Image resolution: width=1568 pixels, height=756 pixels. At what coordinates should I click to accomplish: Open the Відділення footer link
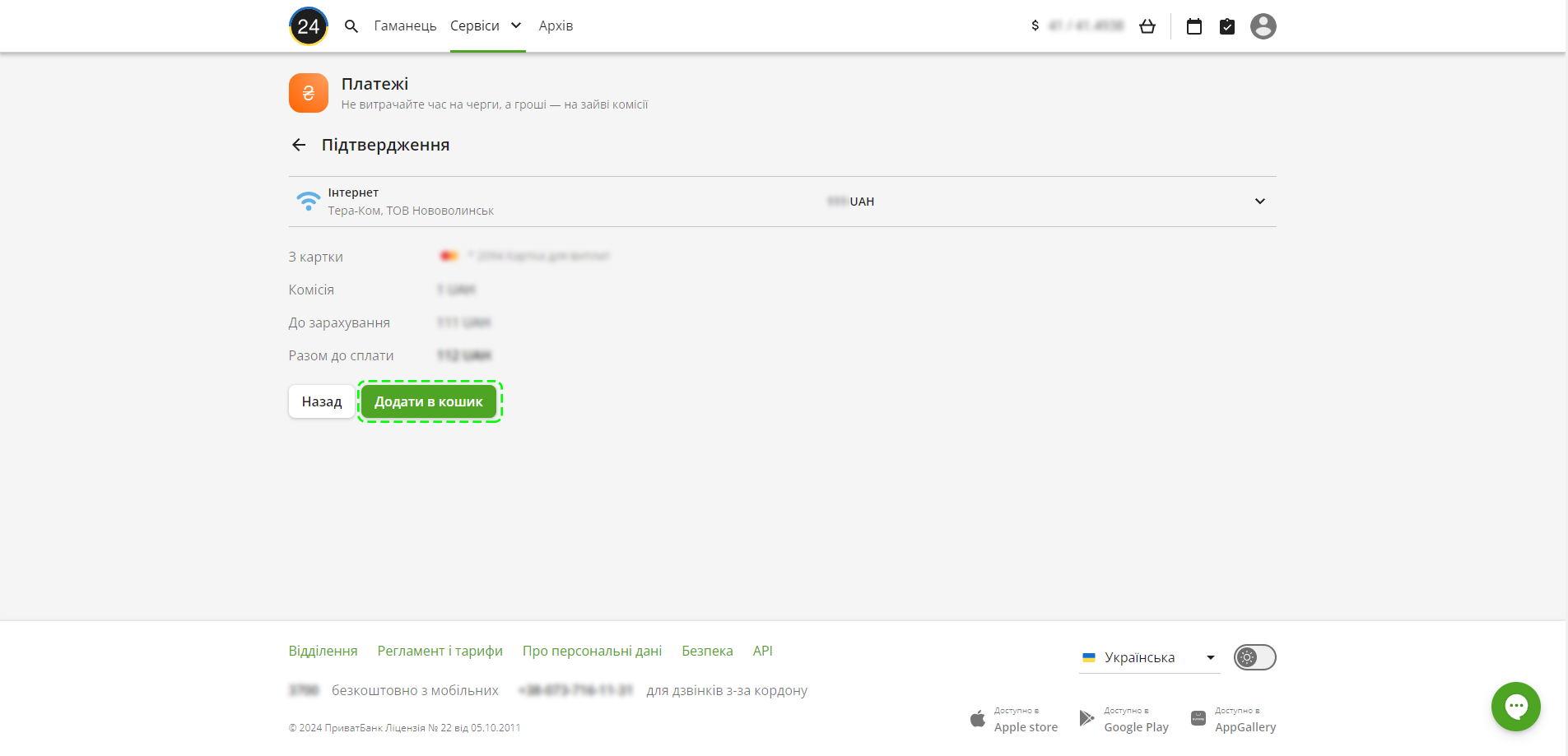point(323,651)
